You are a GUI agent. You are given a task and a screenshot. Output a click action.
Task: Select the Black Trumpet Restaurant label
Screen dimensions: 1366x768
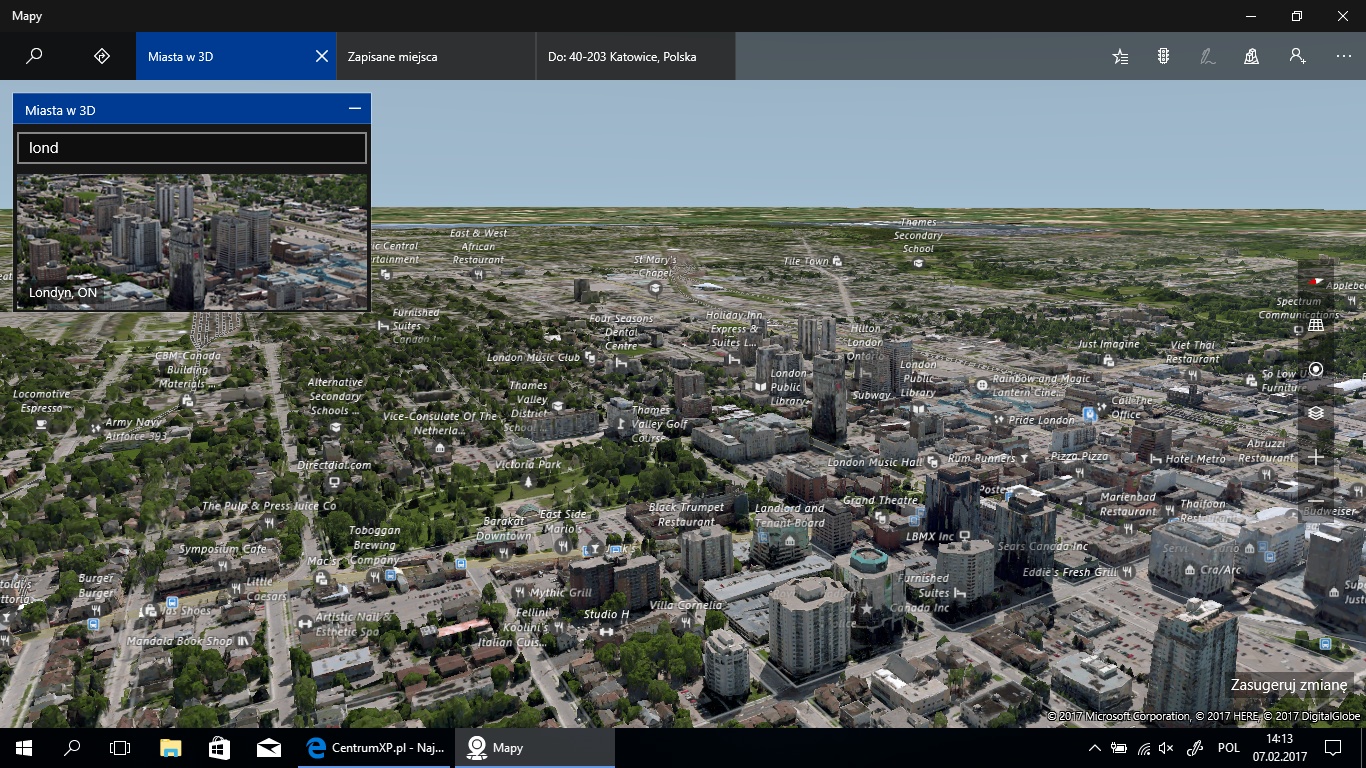pos(686,514)
